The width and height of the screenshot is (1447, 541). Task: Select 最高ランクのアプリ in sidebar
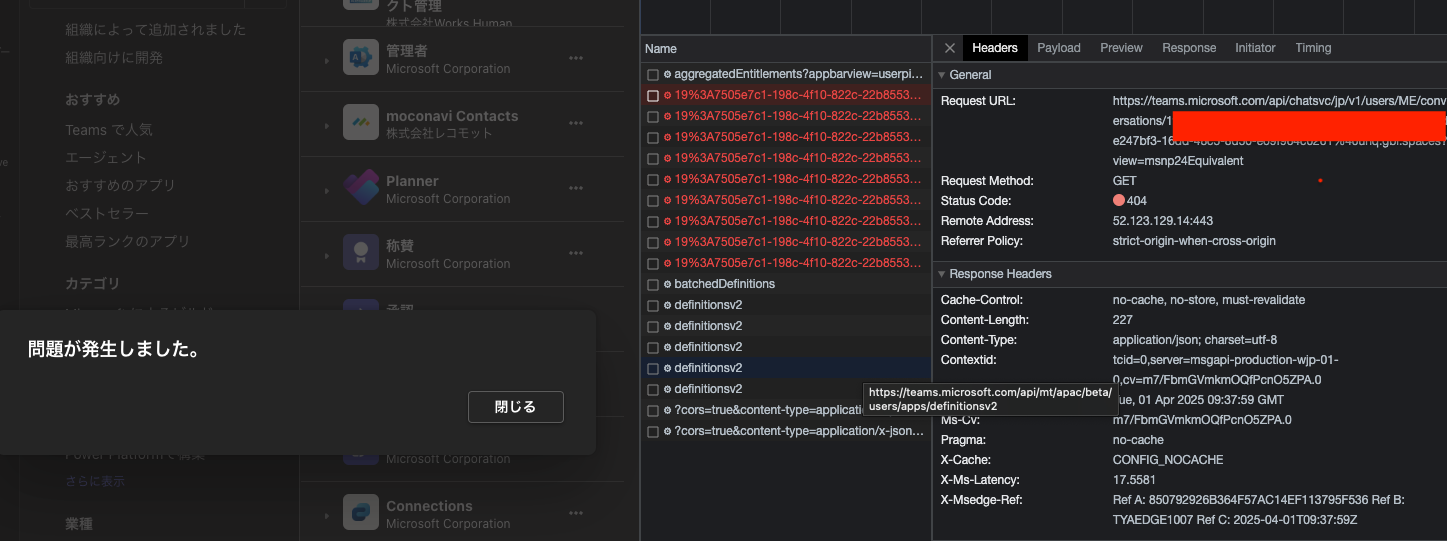[127, 242]
